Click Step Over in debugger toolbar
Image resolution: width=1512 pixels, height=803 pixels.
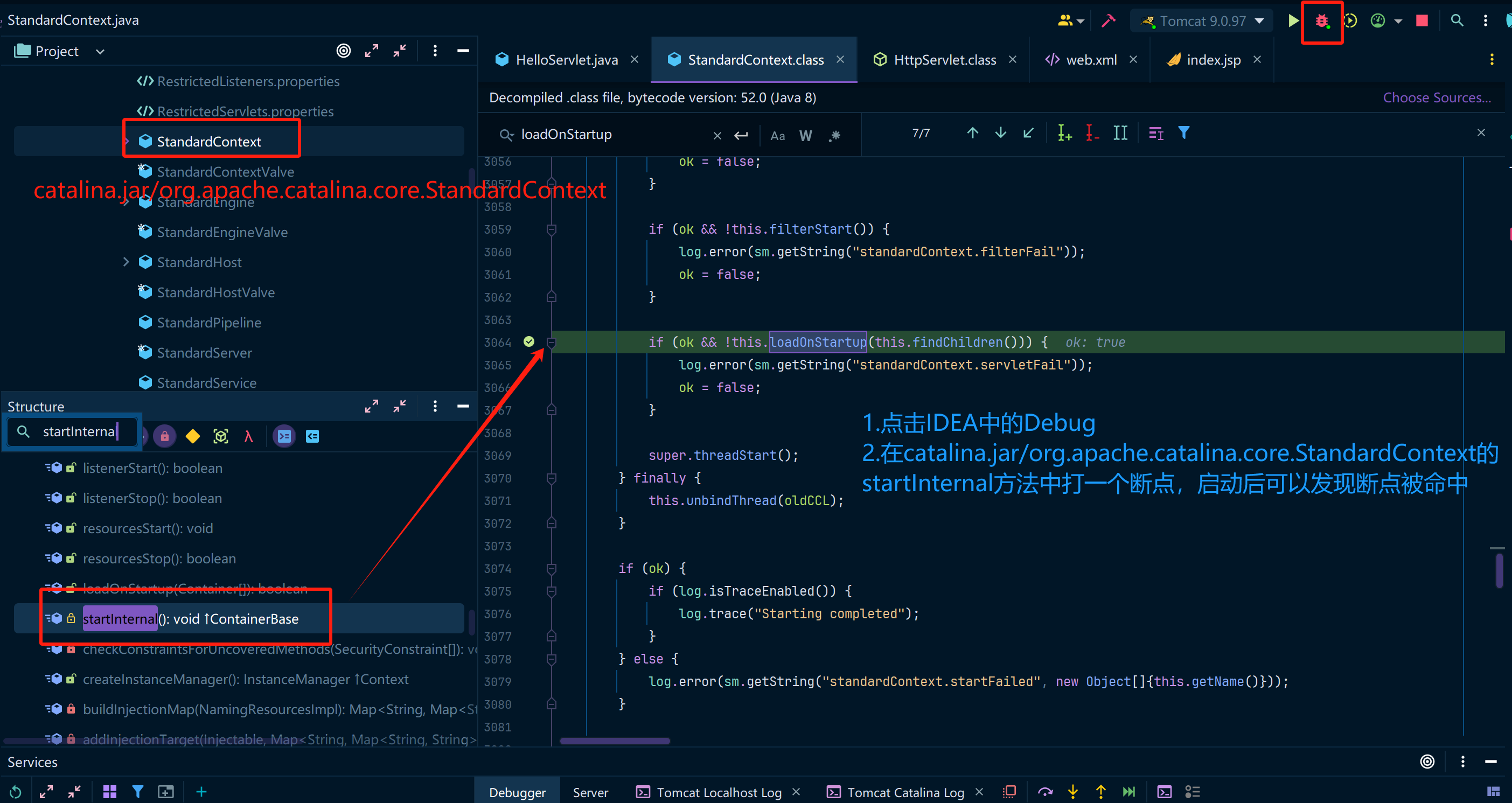[1046, 792]
